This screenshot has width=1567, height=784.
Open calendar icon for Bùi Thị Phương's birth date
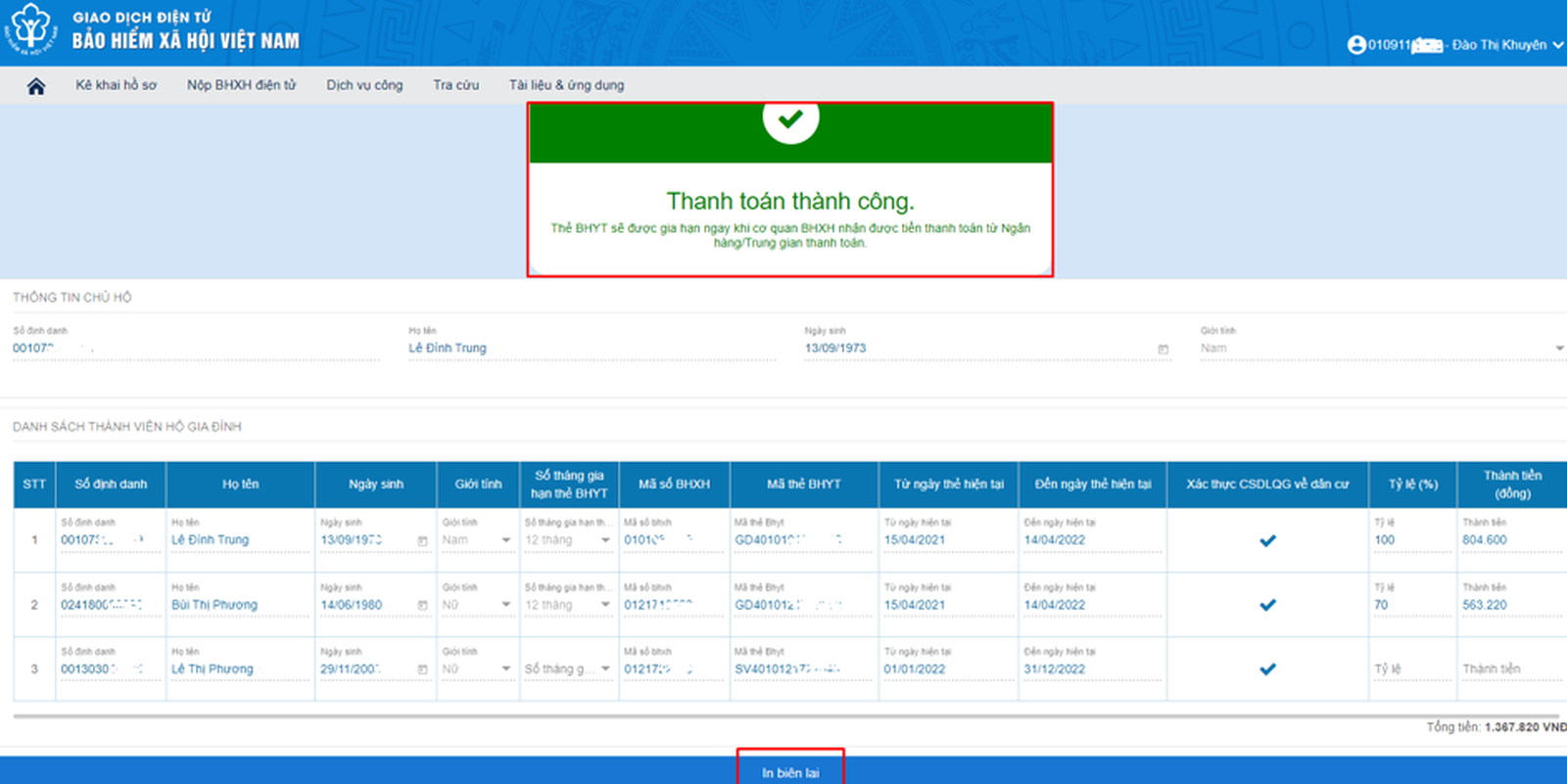coord(423,606)
